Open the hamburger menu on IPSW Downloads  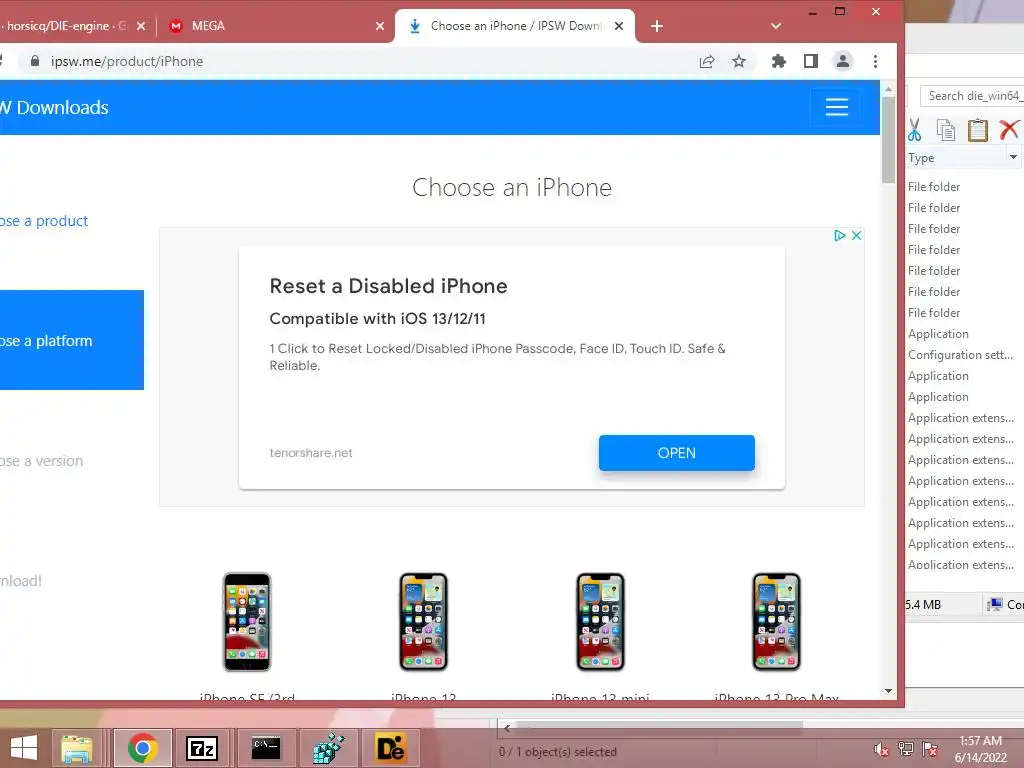click(x=836, y=107)
